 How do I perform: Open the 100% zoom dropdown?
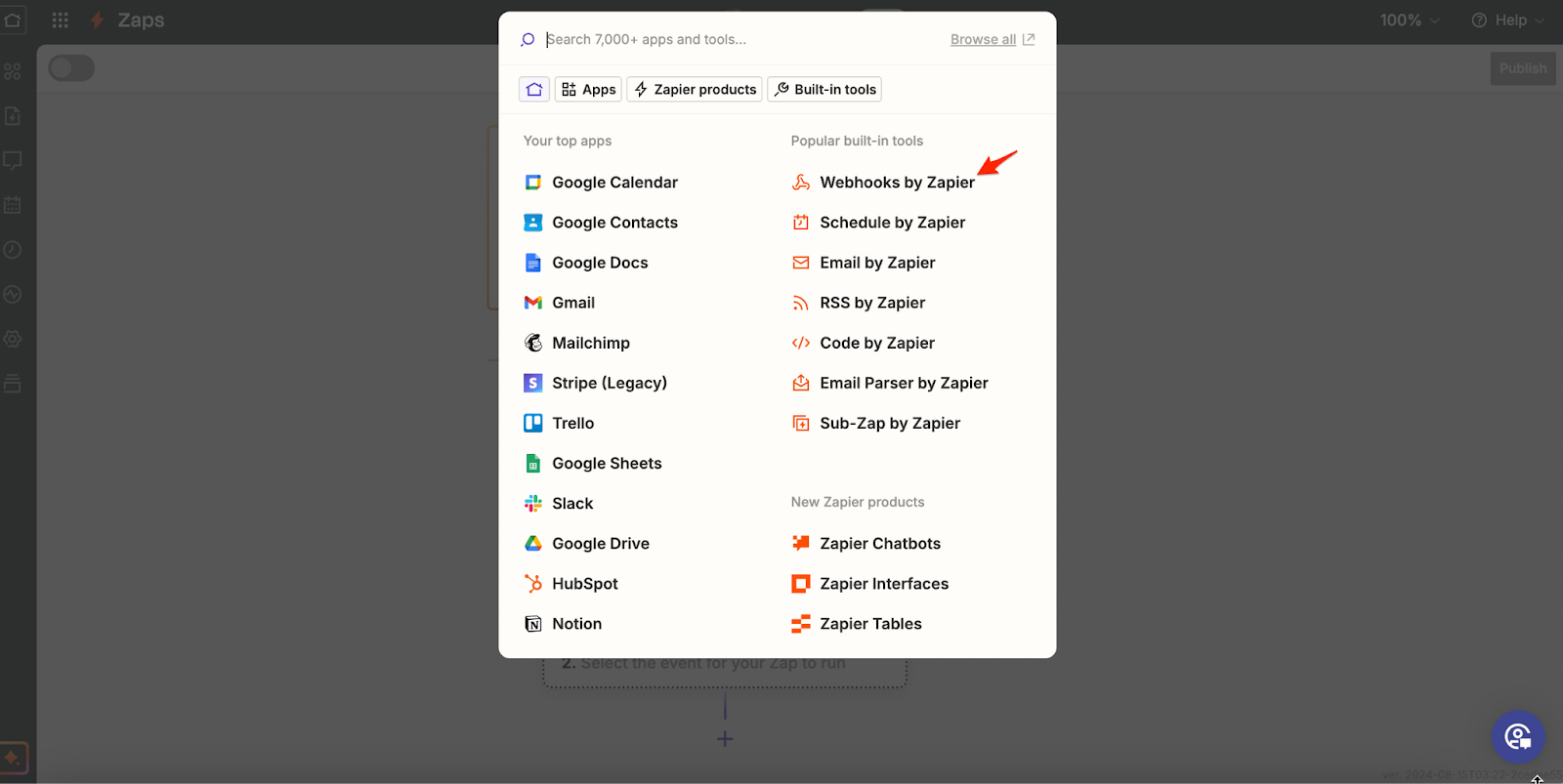click(x=1410, y=21)
